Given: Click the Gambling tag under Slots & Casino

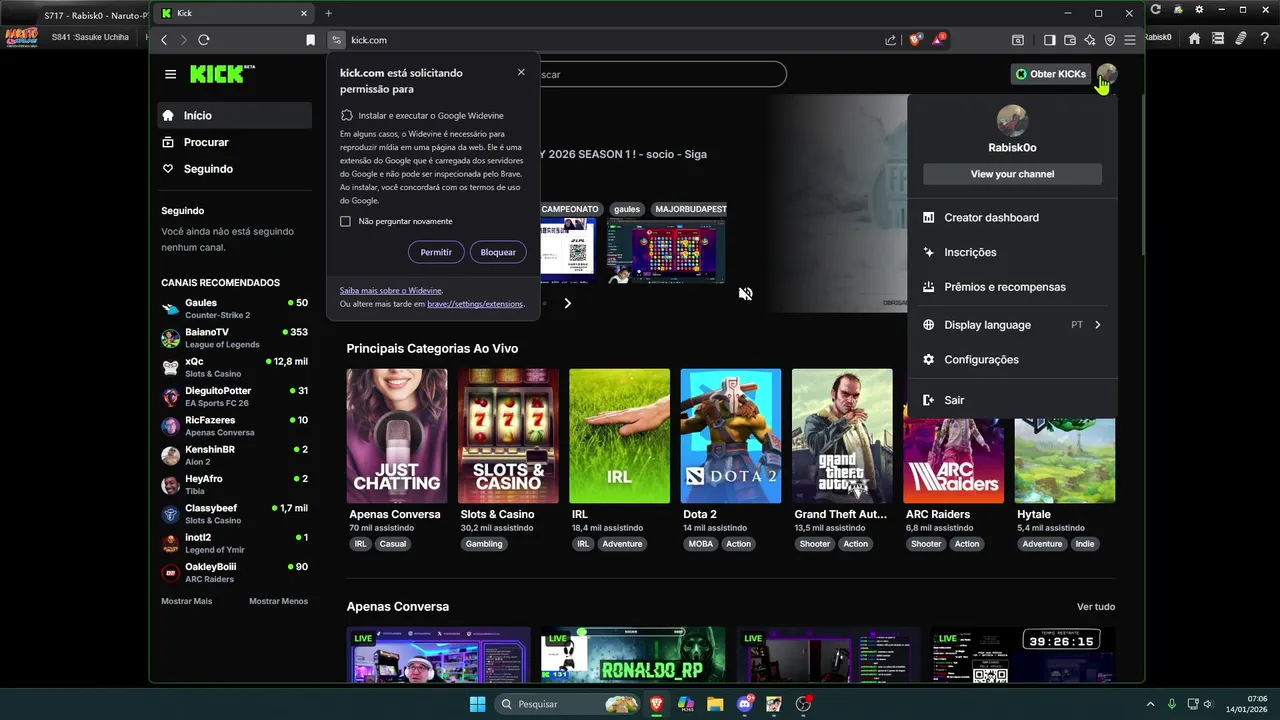Looking at the screenshot, I should click(x=484, y=544).
